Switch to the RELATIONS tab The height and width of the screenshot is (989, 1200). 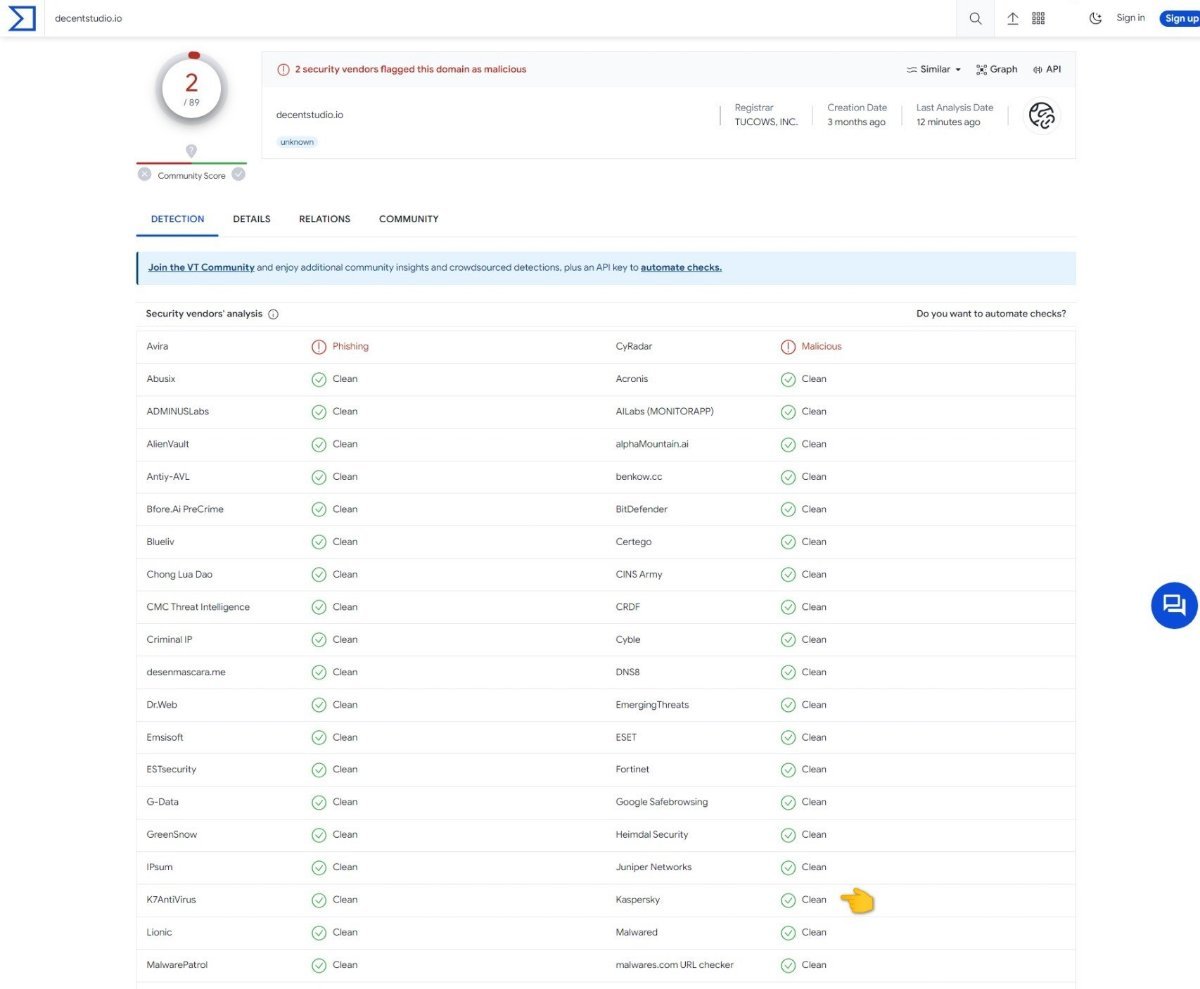(325, 219)
